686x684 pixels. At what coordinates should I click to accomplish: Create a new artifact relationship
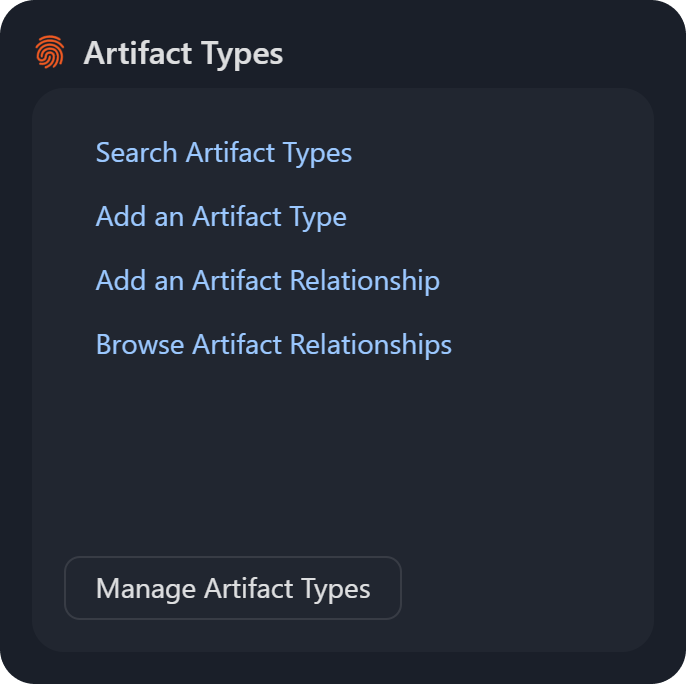click(267, 281)
